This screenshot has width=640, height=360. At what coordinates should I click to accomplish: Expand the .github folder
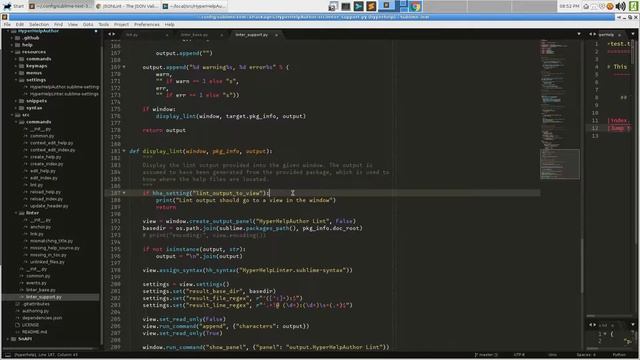pos(12,38)
